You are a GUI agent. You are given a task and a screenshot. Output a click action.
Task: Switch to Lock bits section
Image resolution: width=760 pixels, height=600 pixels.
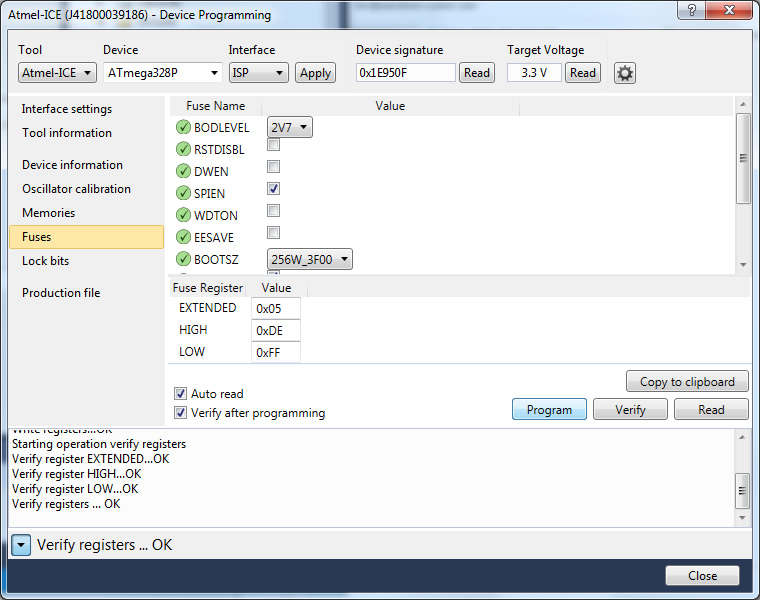click(46, 261)
